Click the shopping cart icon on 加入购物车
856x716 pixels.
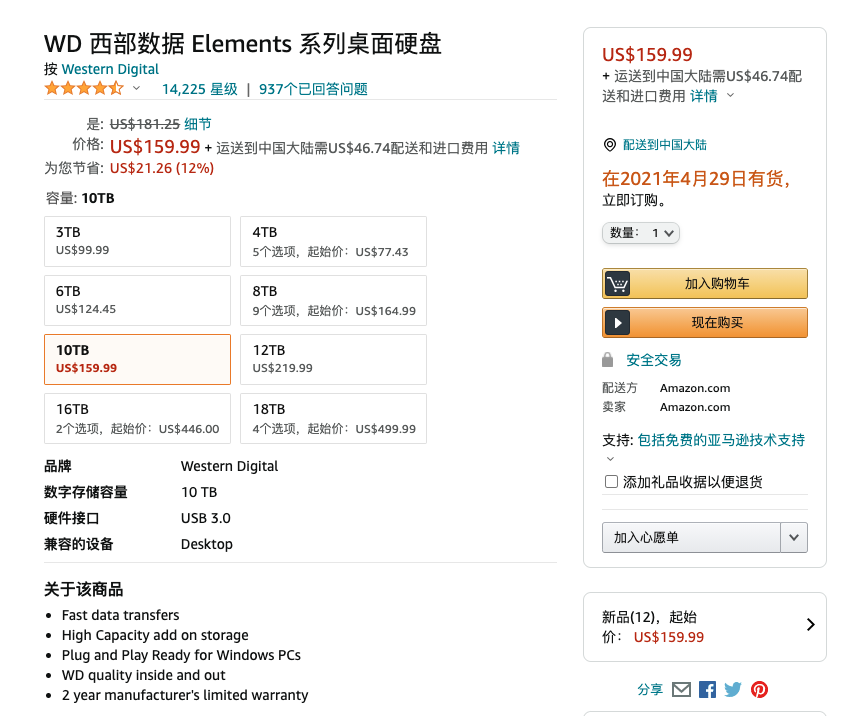[x=617, y=283]
